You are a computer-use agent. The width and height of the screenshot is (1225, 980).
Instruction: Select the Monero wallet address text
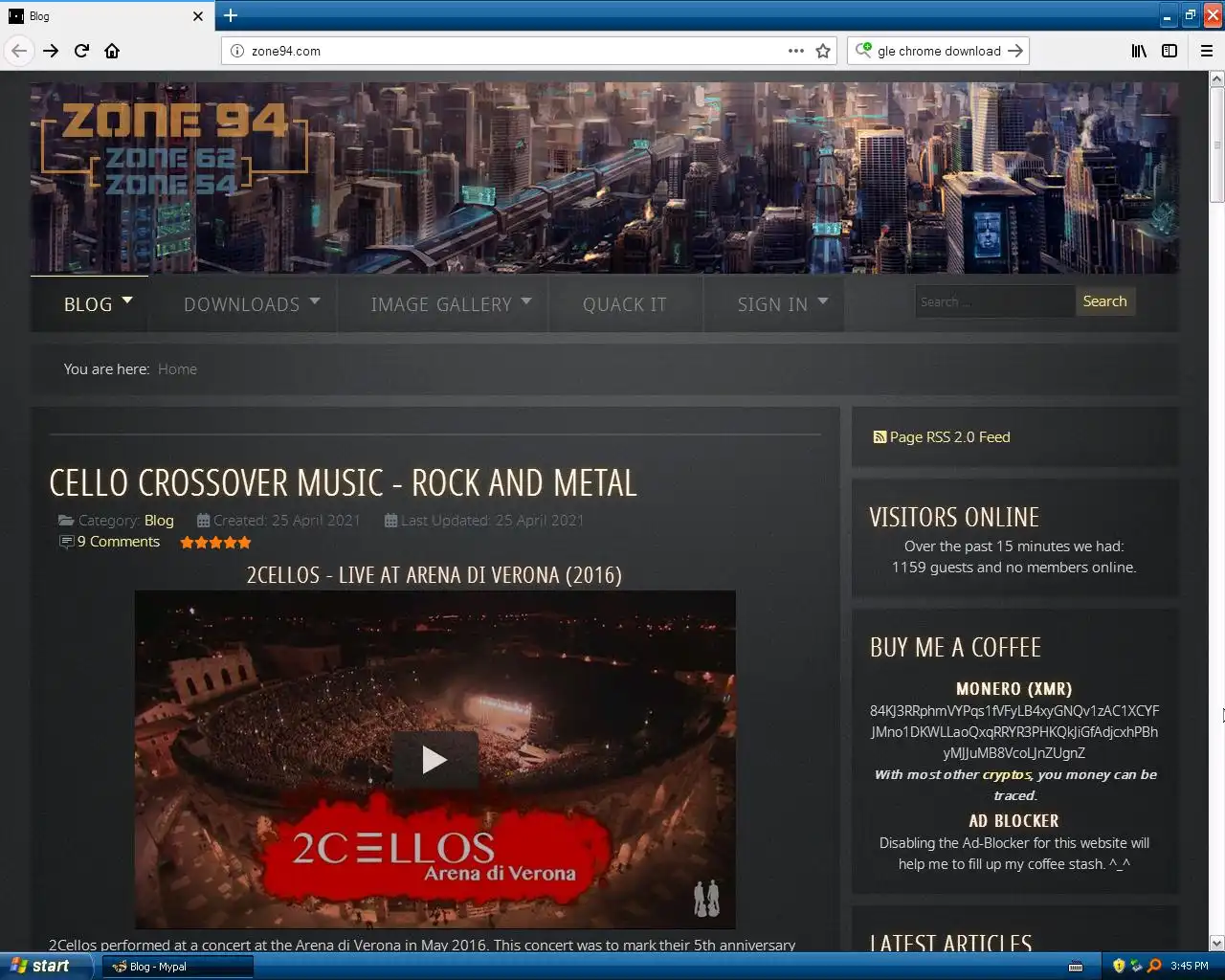(1014, 732)
